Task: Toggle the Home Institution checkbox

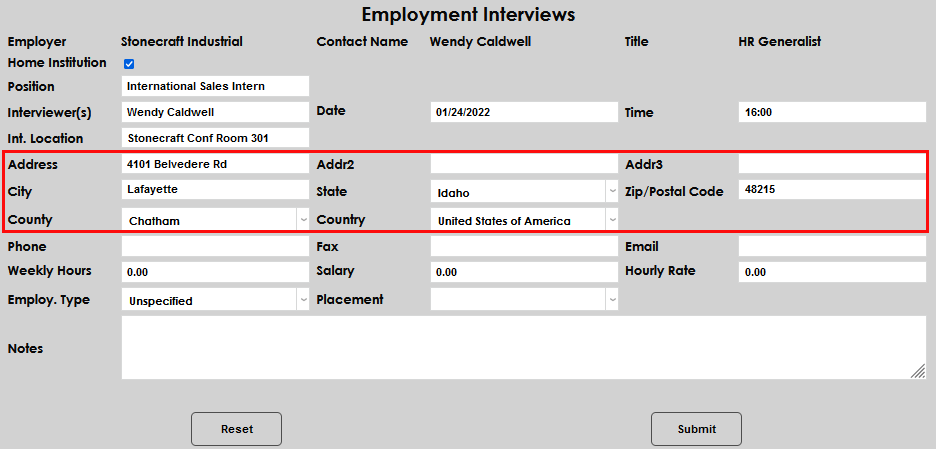Action: click(129, 64)
